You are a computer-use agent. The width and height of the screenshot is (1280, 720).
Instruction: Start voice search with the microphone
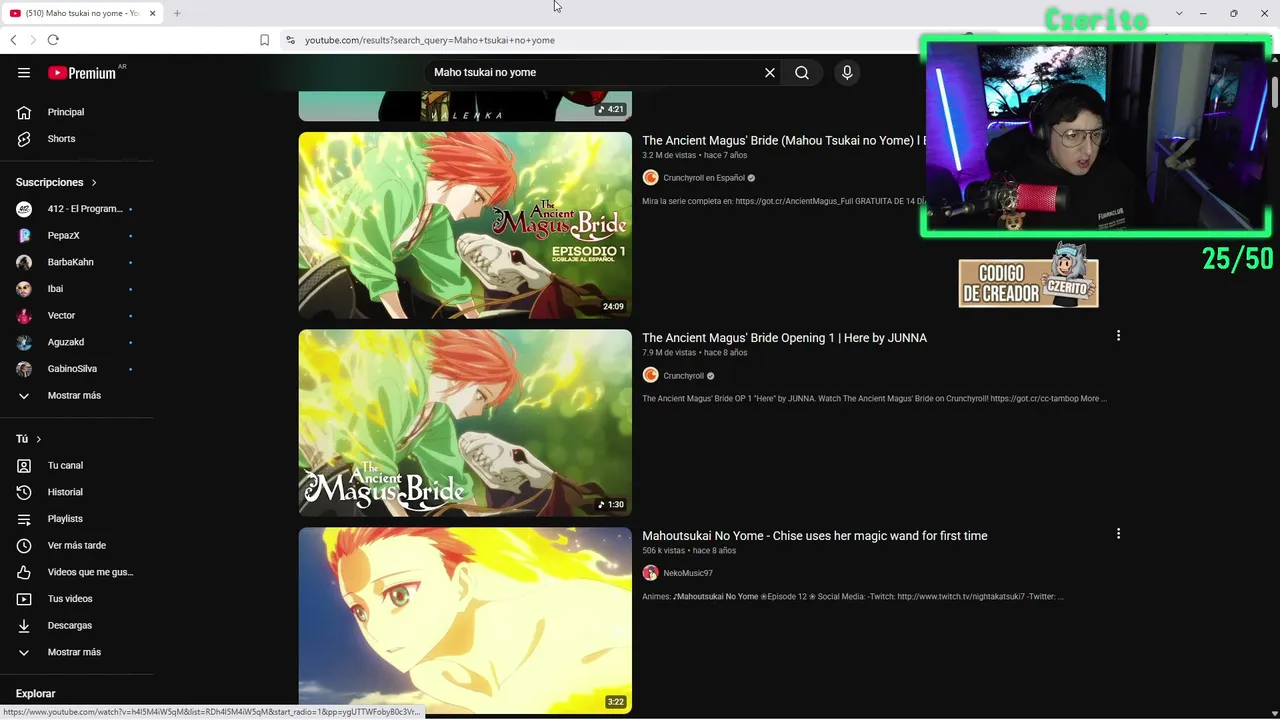point(847,73)
